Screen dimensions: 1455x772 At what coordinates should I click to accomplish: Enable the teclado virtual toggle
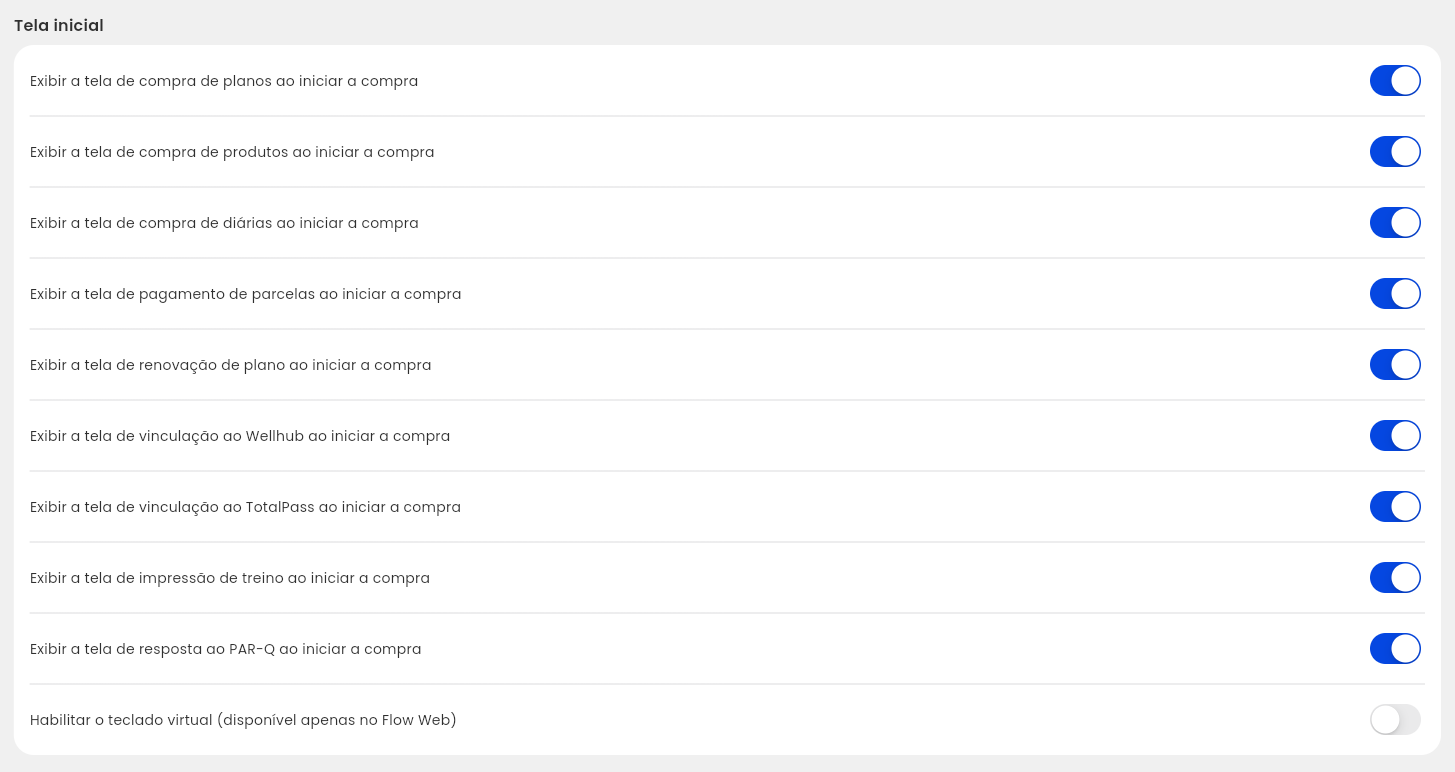1395,720
